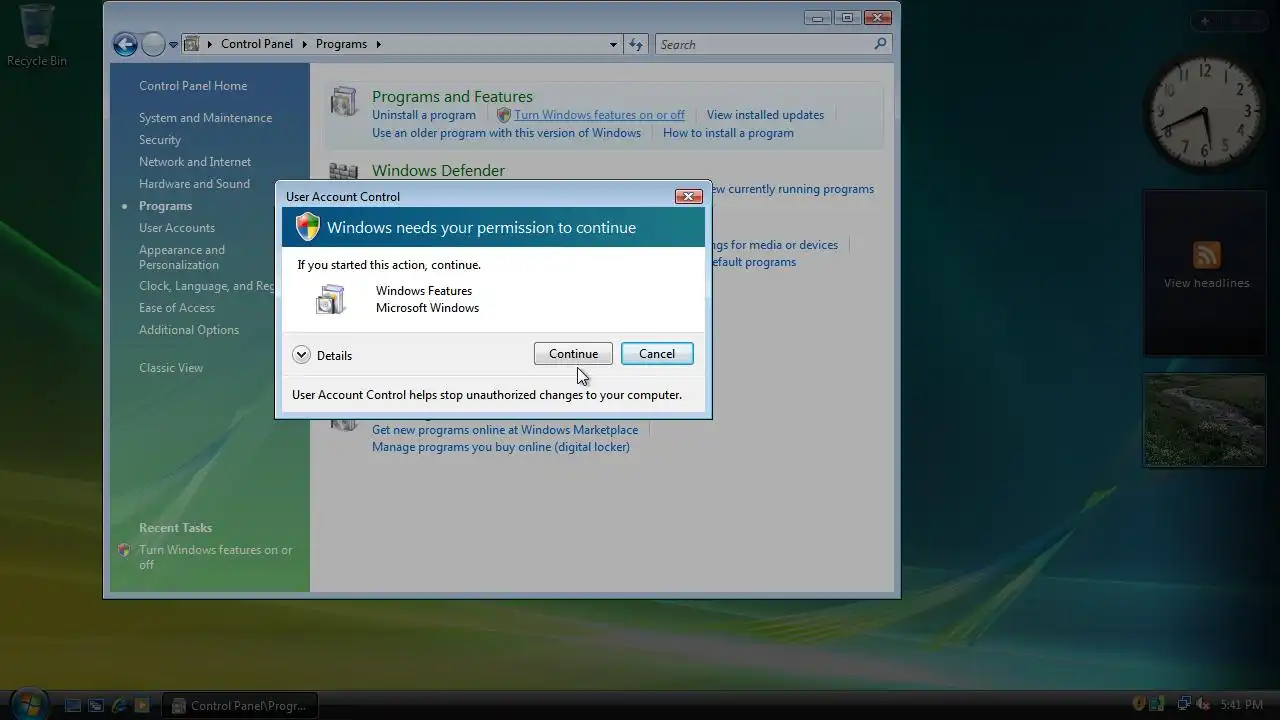Click the forward arrow in Control Panel
1280x720 pixels.
click(153, 44)
